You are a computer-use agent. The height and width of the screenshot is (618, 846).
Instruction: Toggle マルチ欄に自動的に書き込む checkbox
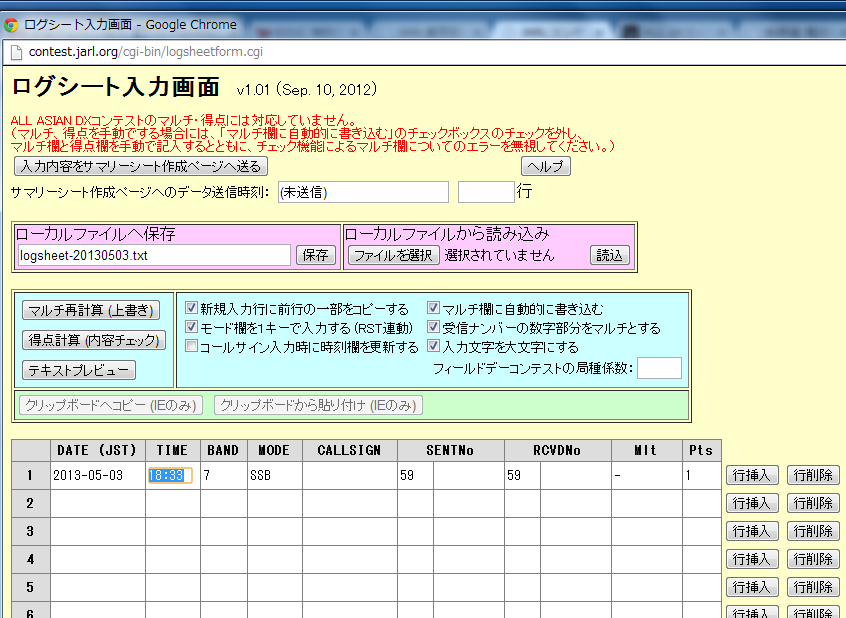(433, 308)
